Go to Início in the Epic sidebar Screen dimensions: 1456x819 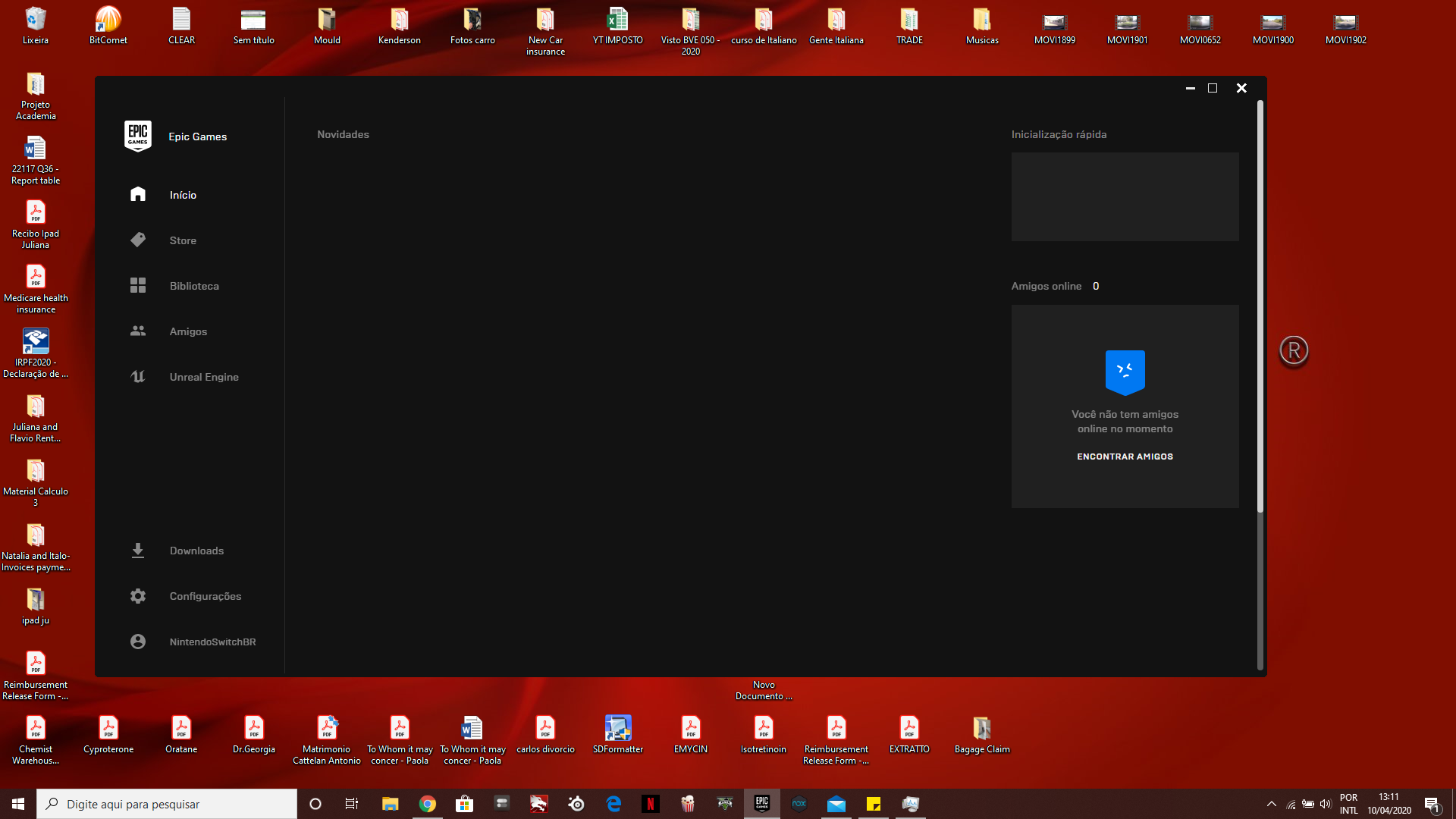(x=183, y=195)
